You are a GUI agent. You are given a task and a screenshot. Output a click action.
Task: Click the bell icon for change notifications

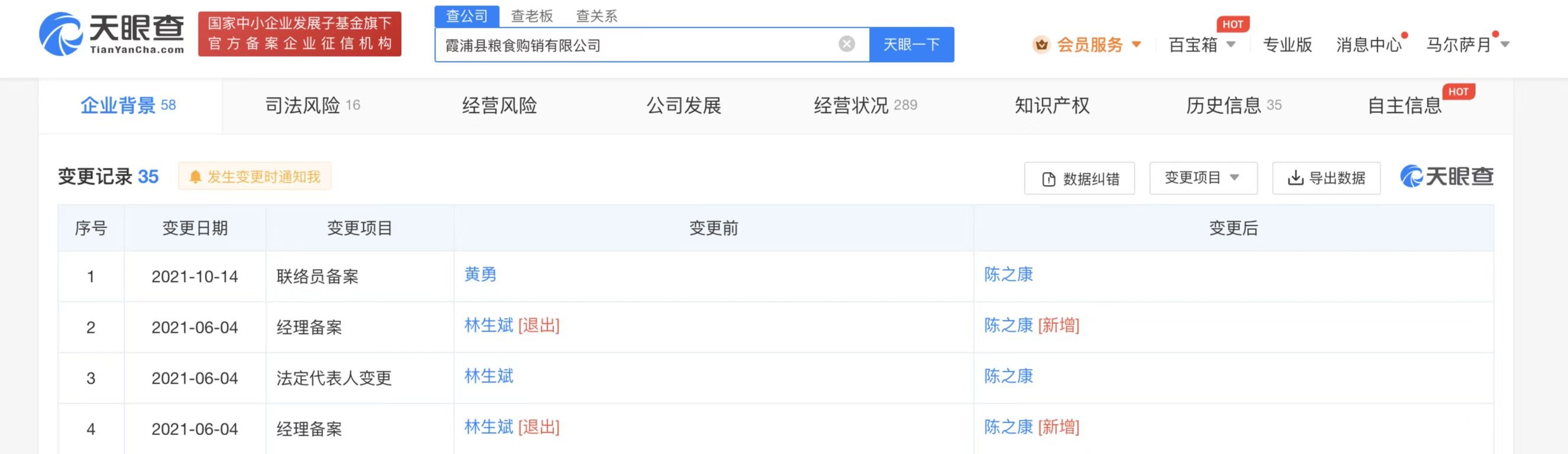[x=195, y=177]
